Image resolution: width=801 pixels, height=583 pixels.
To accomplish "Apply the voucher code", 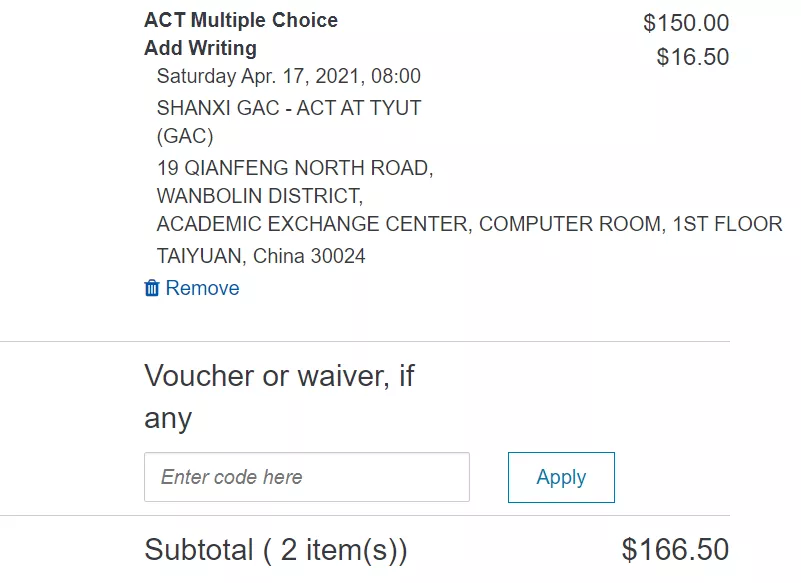I will pyautogui.click(x=561, y=477).
